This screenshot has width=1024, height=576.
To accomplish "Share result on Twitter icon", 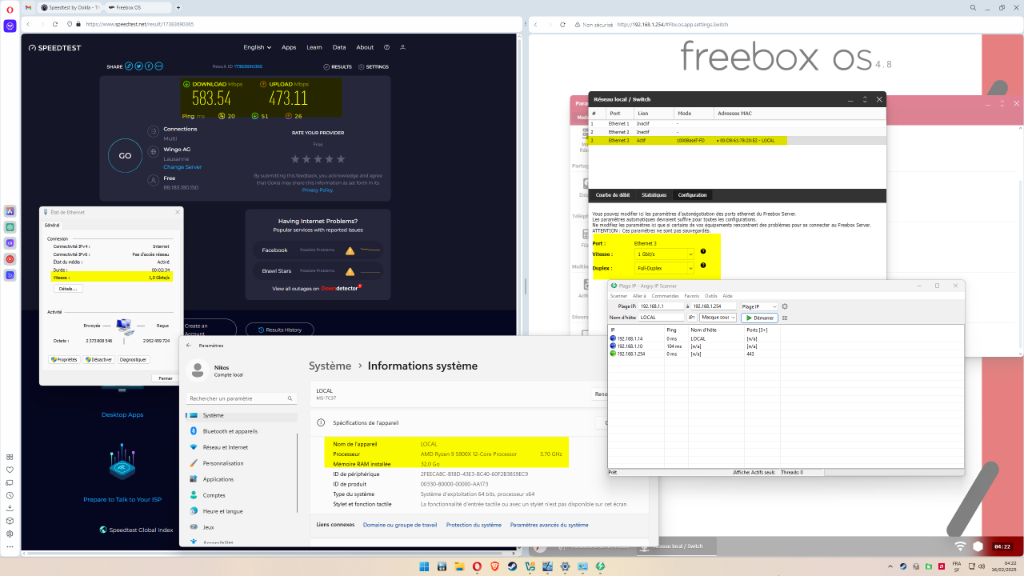I will [x=138, y=66].
